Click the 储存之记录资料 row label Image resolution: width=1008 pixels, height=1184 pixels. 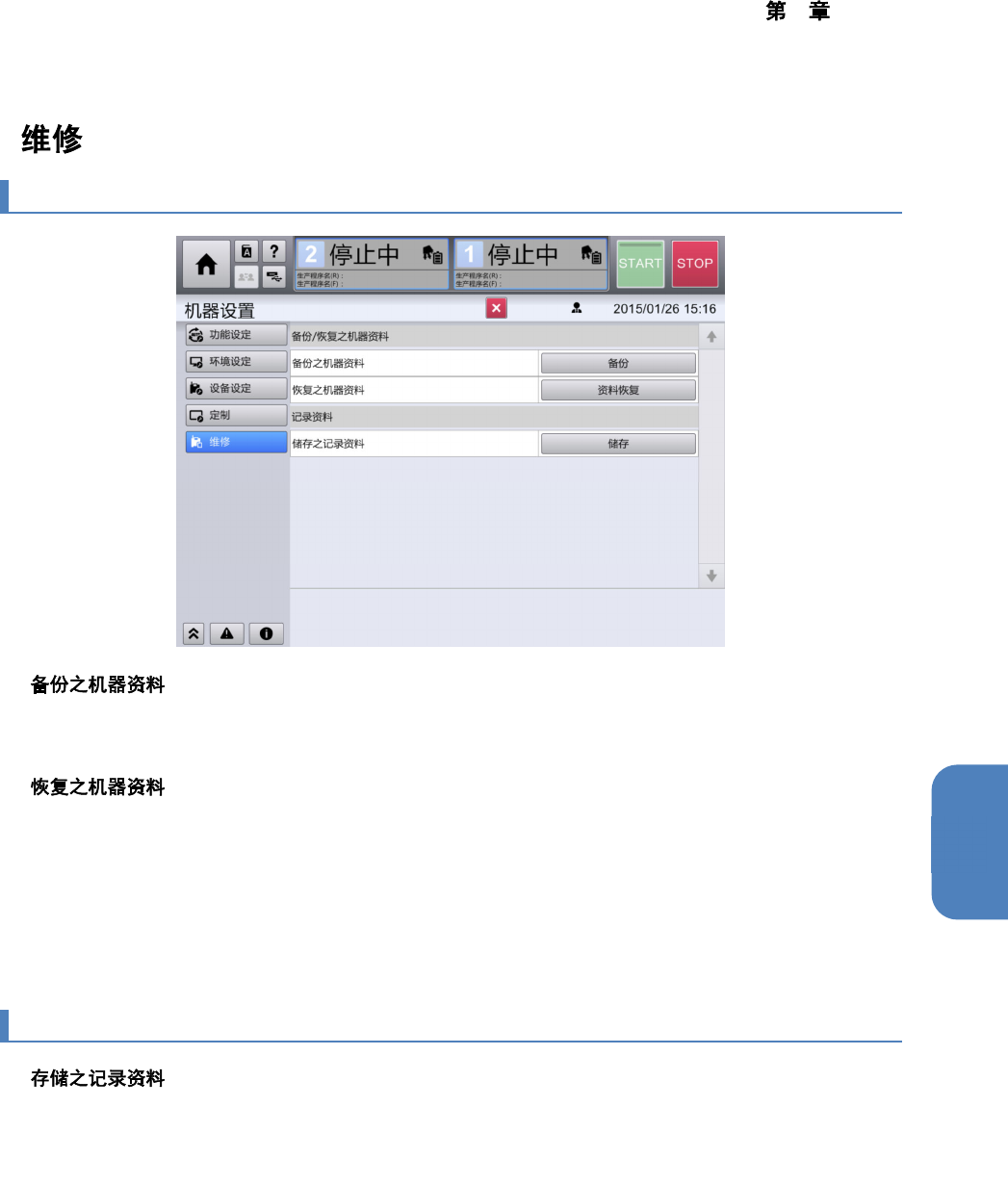click(328, 445)
